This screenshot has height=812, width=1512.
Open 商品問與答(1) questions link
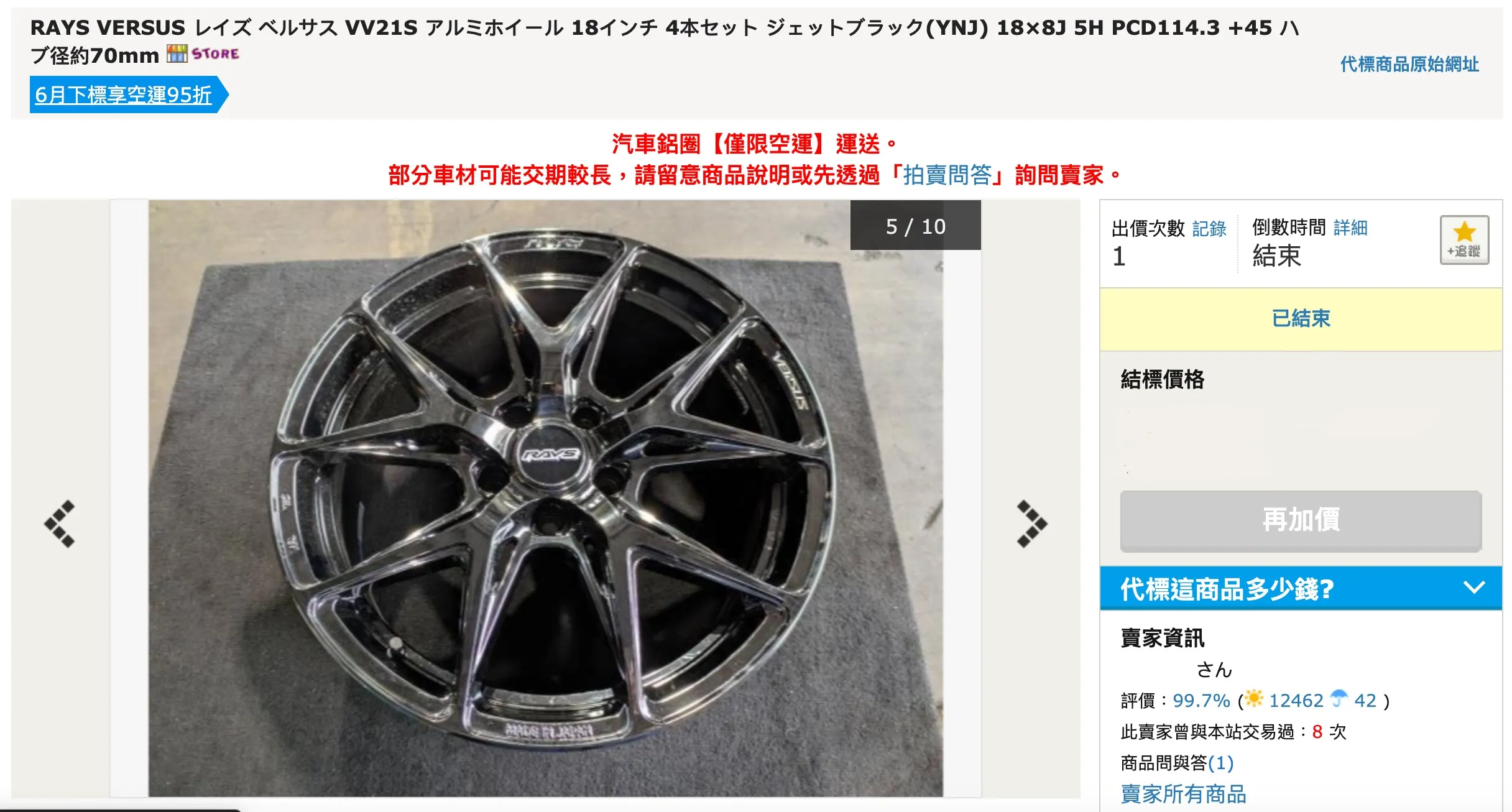(x=1177, y=763)
